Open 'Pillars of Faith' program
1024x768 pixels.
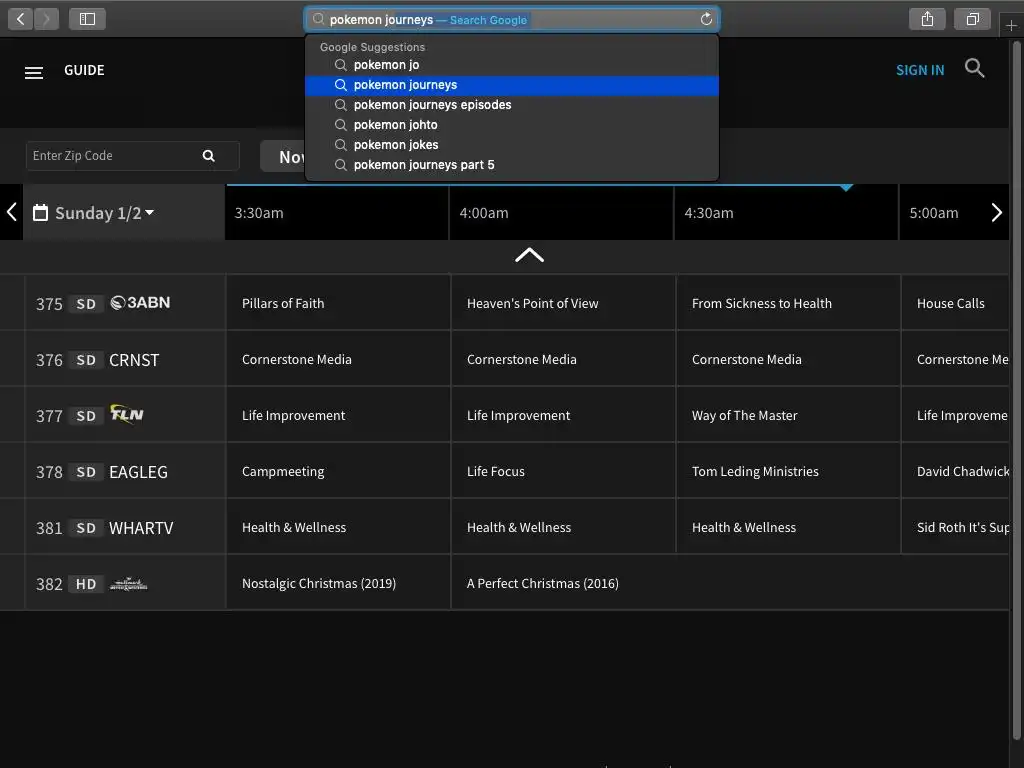coord(338,303)
